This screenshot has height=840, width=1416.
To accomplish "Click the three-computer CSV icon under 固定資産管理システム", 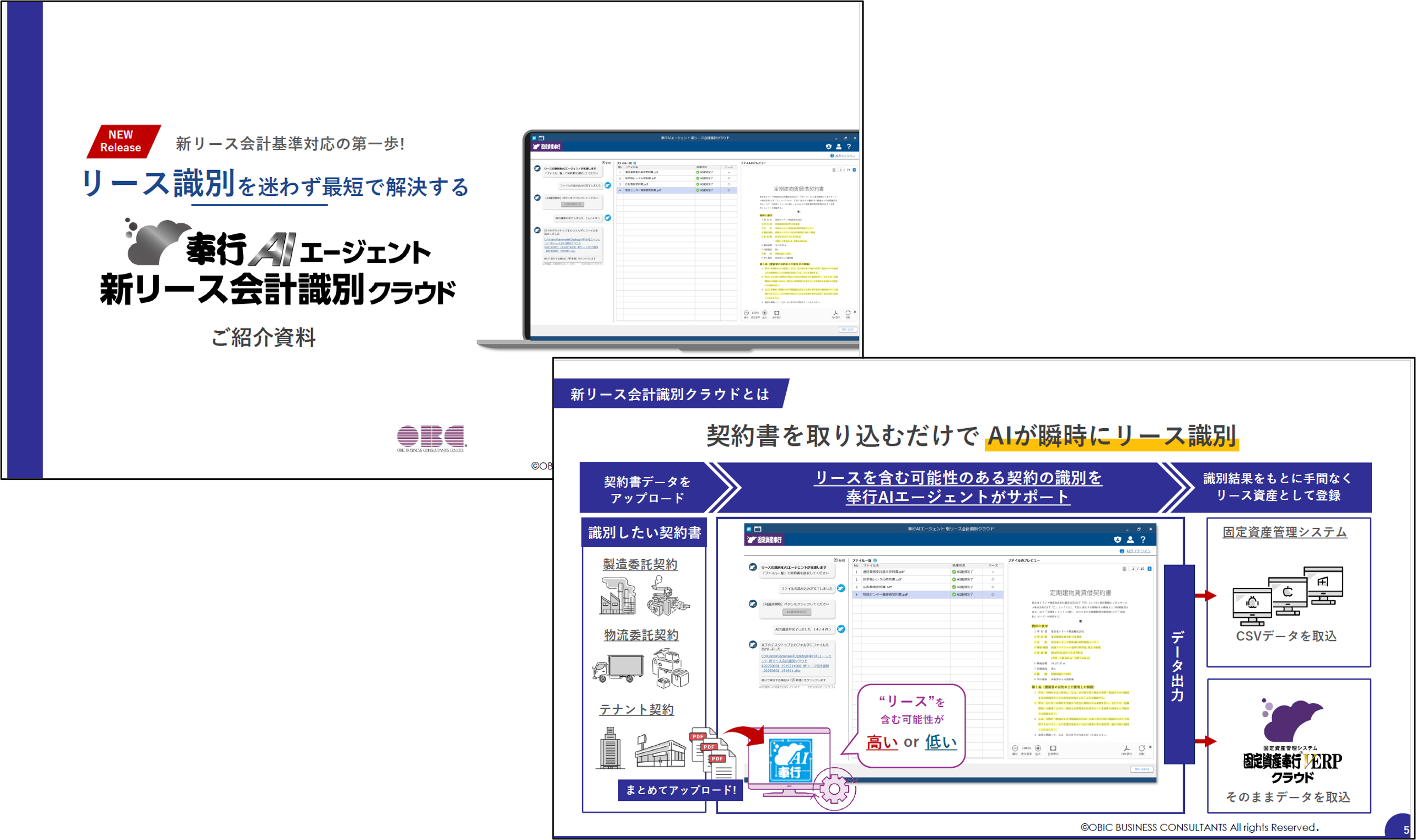I will [1287, 595].
